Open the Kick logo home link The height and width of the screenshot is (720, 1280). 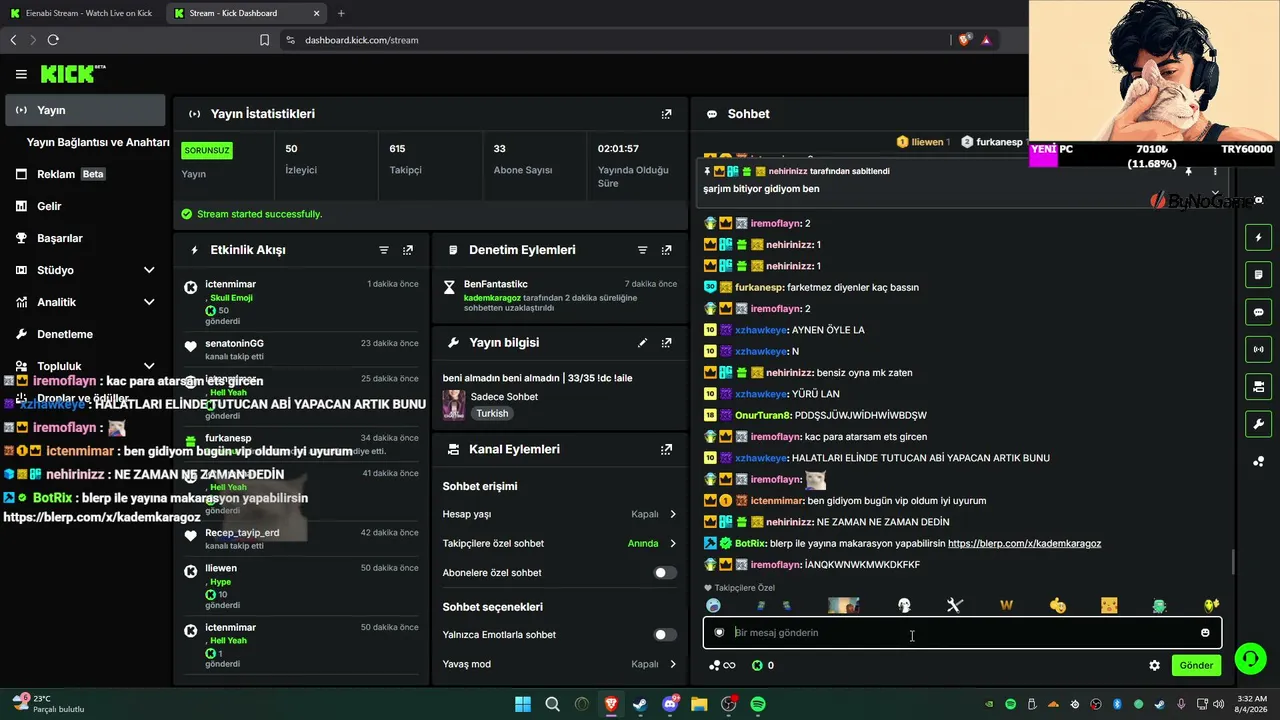tap(72, 74)
